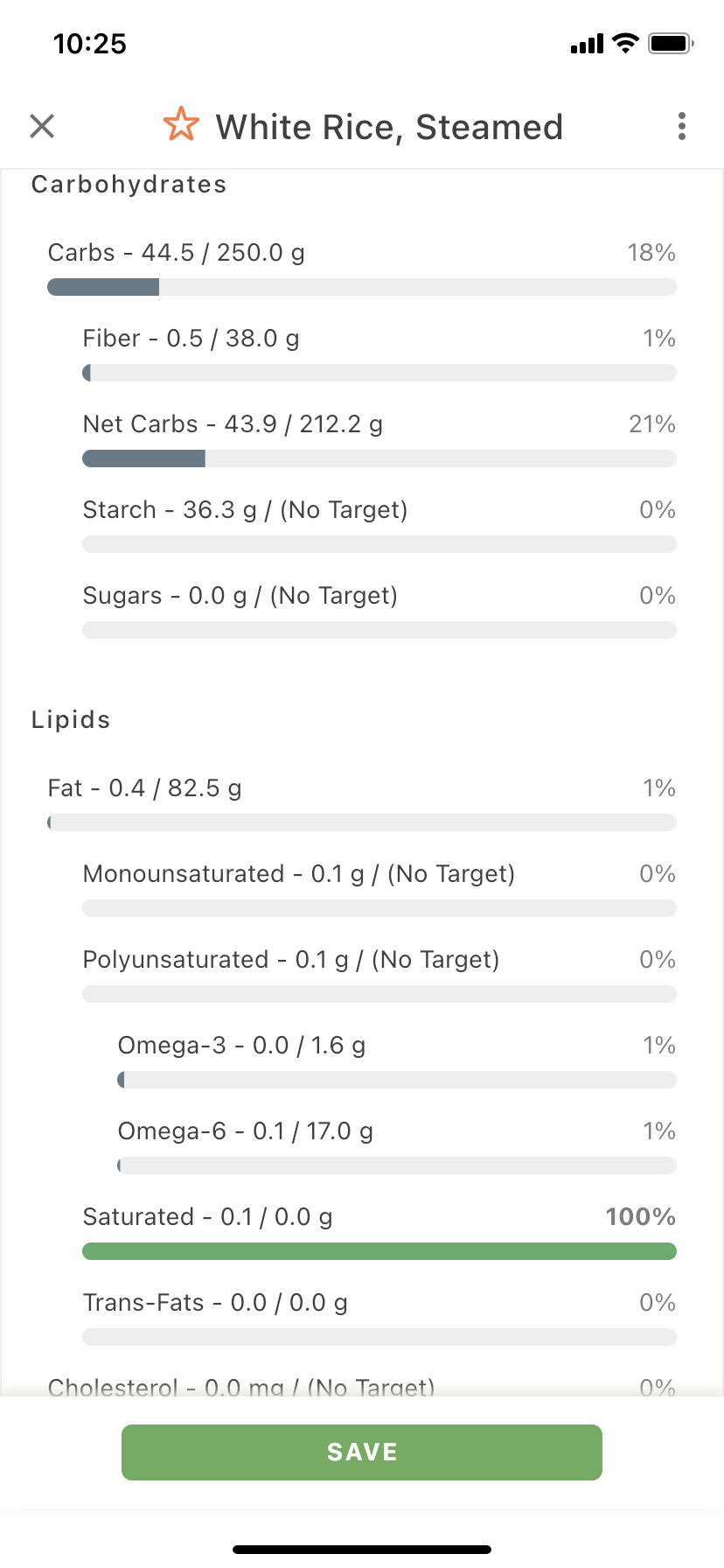Save the food entry
Viewport: 724px width, 1568px height.
[362, 1452]
